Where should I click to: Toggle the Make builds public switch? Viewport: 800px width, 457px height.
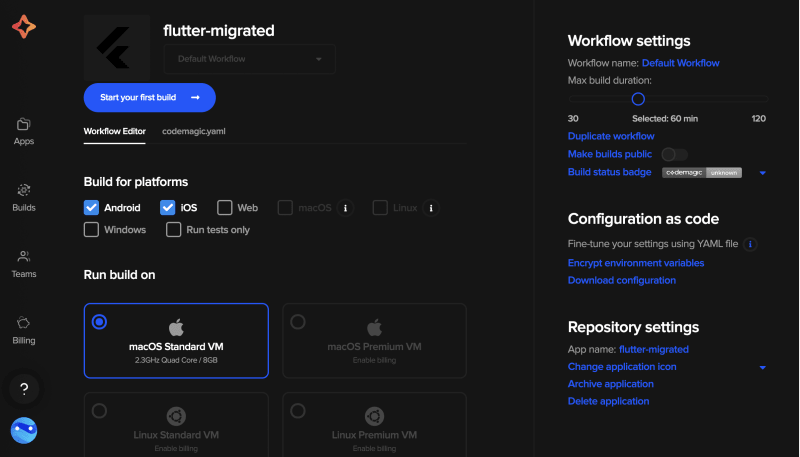674,154
